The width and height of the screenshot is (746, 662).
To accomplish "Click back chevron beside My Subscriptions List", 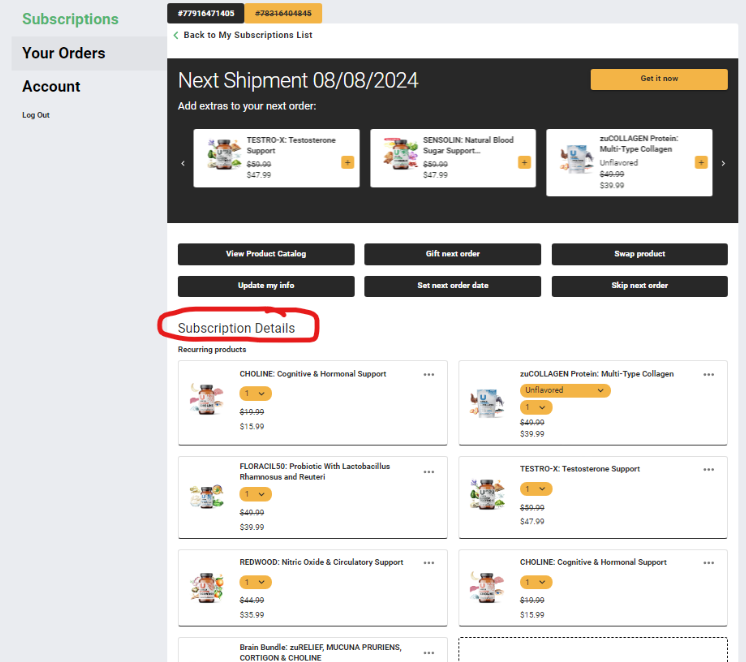I will pyautogui.click(x=176, y=35).
